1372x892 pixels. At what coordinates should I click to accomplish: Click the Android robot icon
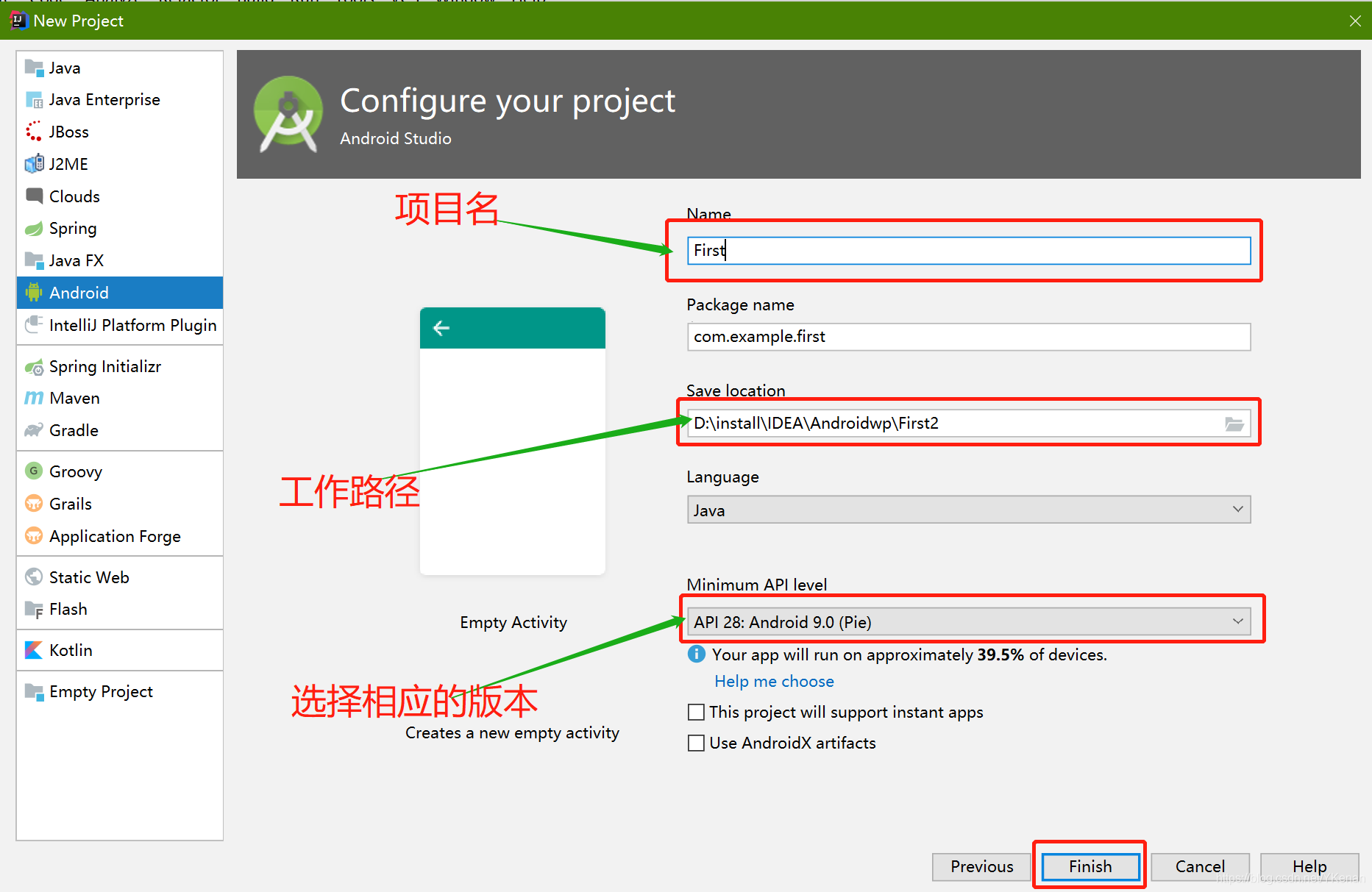click(x=34, y=293)
